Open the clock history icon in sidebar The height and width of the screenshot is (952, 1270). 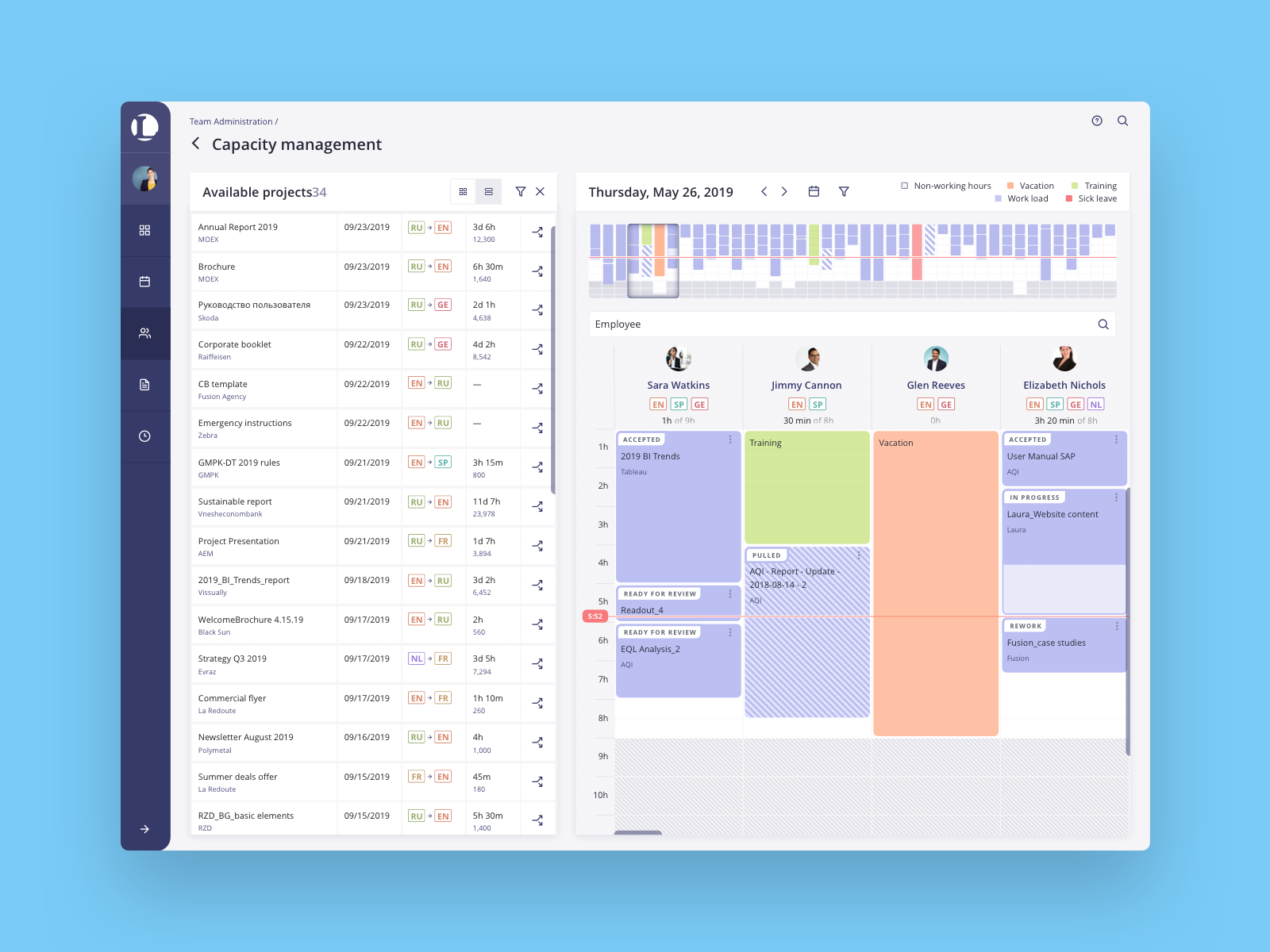coord(144,436)
